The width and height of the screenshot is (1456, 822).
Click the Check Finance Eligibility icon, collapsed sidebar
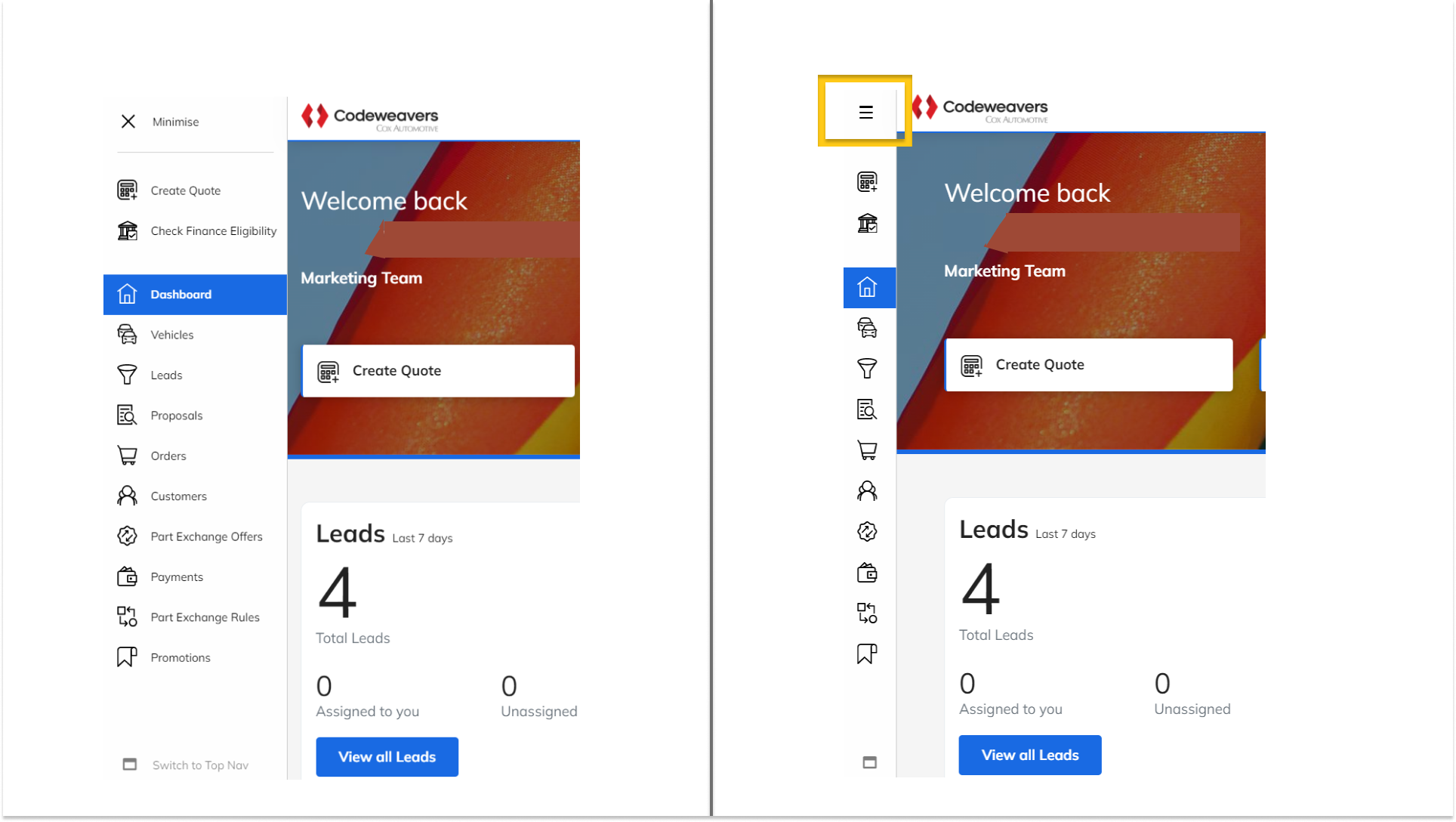pyautogui.click(x=867, y=223)
